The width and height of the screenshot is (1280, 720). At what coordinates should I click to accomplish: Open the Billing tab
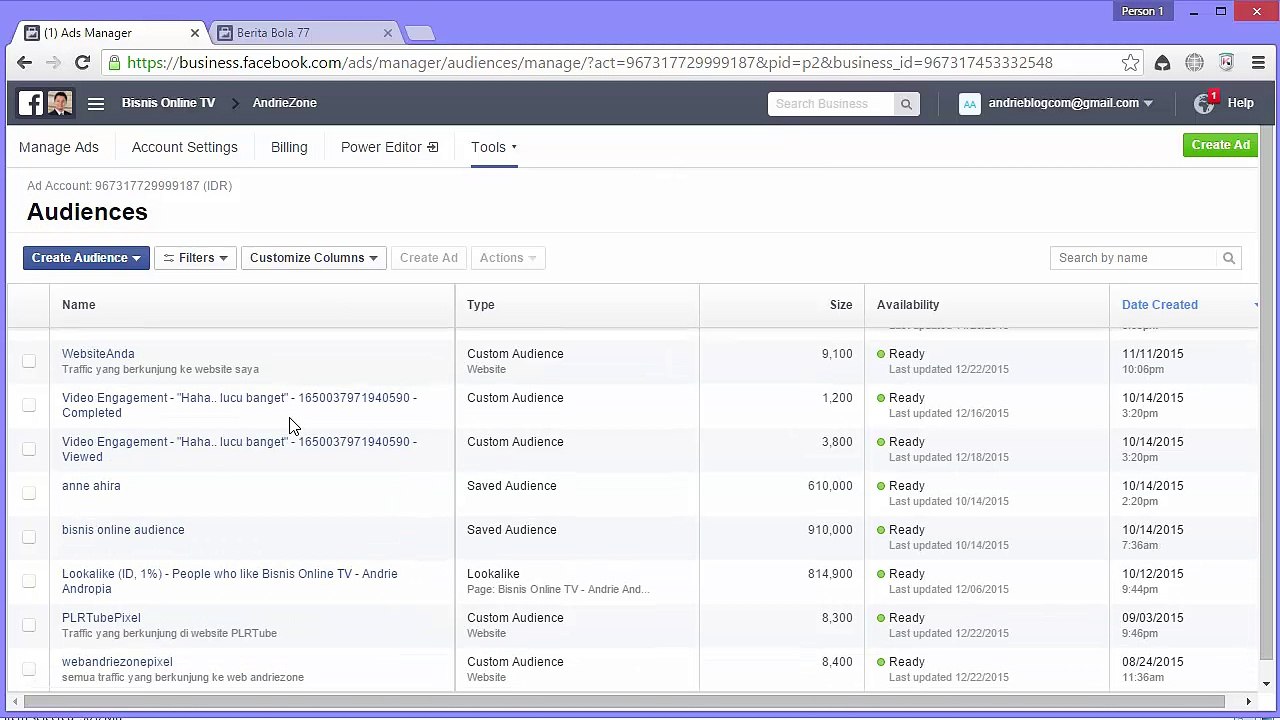(x=289, y=147)
